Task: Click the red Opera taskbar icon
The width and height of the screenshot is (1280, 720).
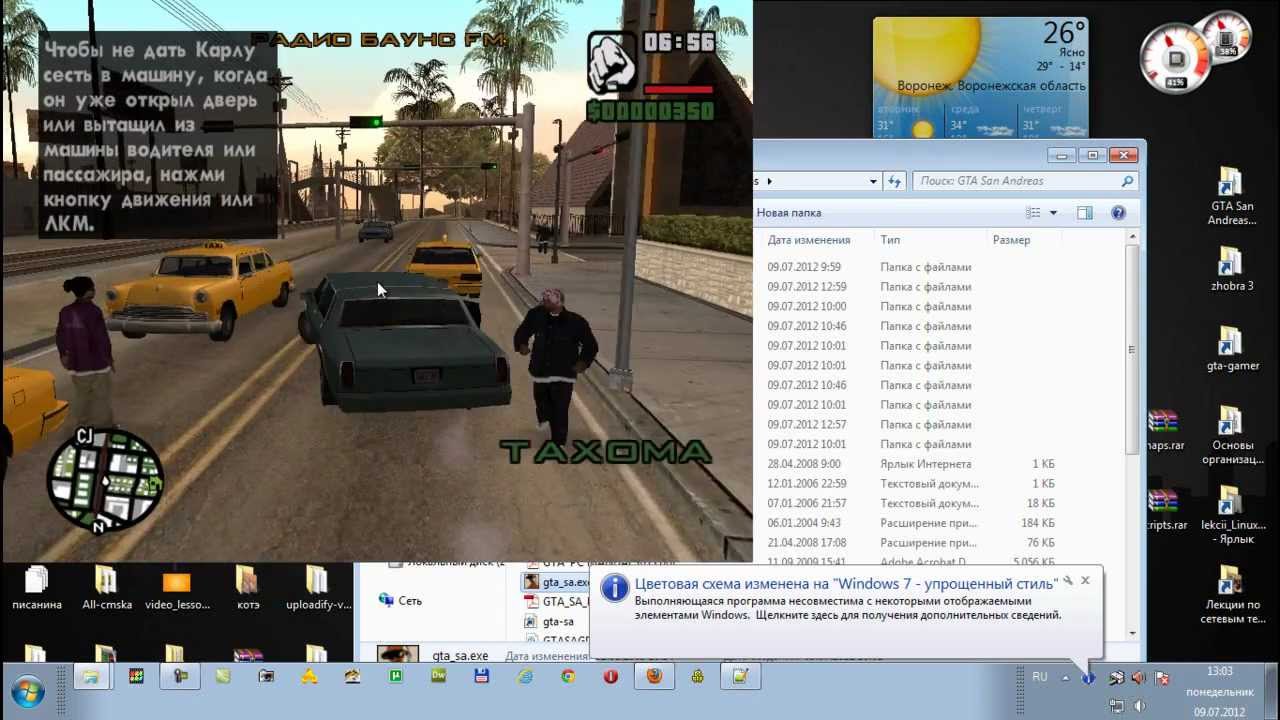Action: coord(611,676)
